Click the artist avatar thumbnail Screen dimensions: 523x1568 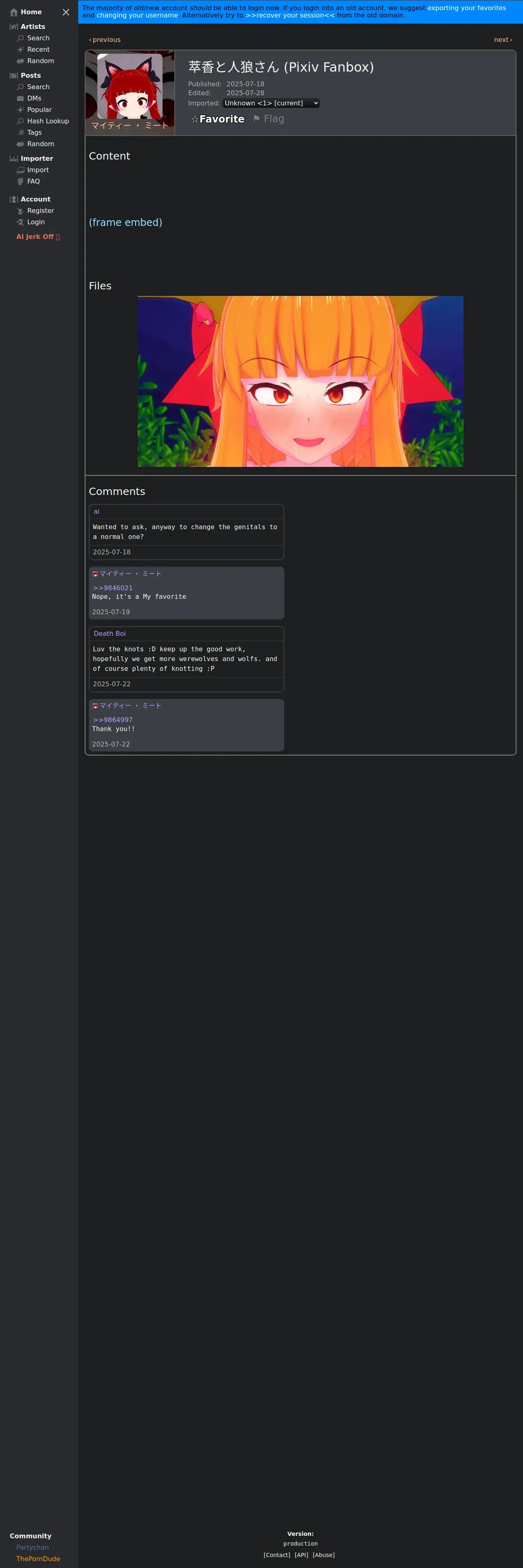(130, 86)
